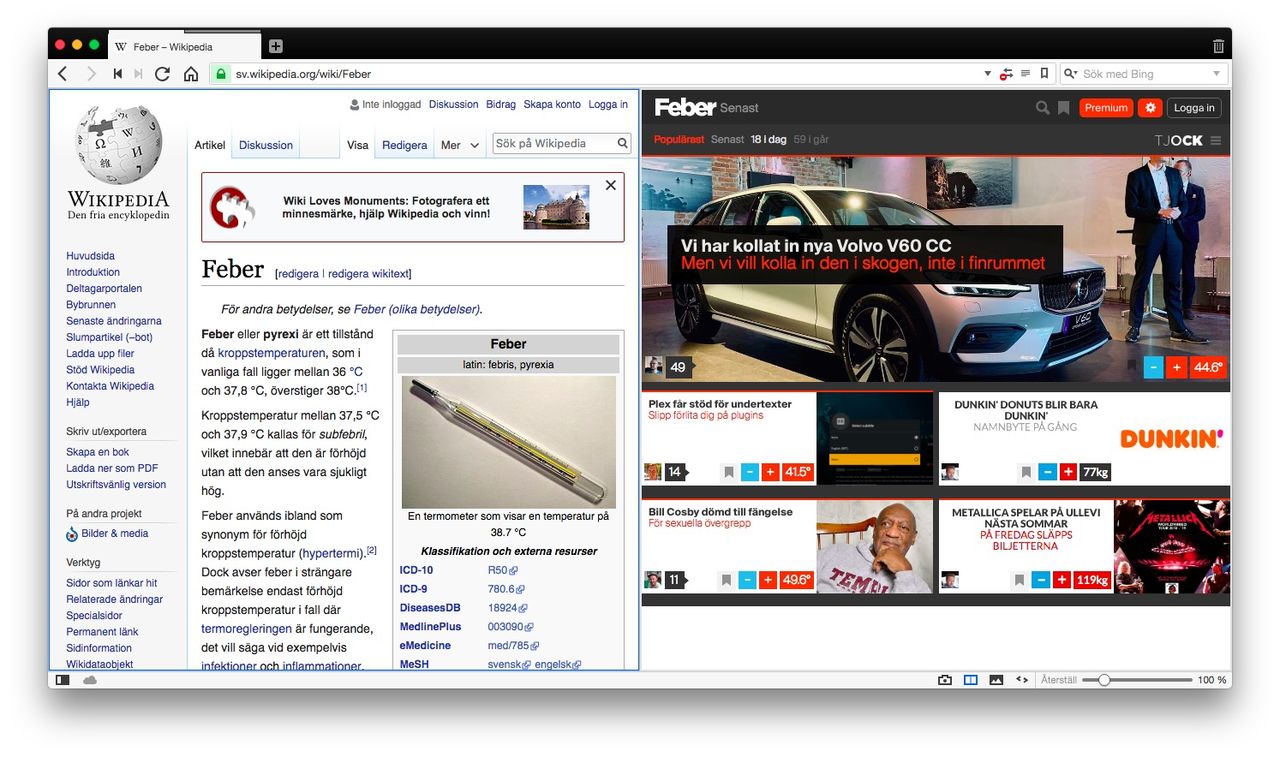Image resolution: width=1280 pixels, height=757 pixels.
Task: Toggle the side panel from status bar
Action: point(63,680)
